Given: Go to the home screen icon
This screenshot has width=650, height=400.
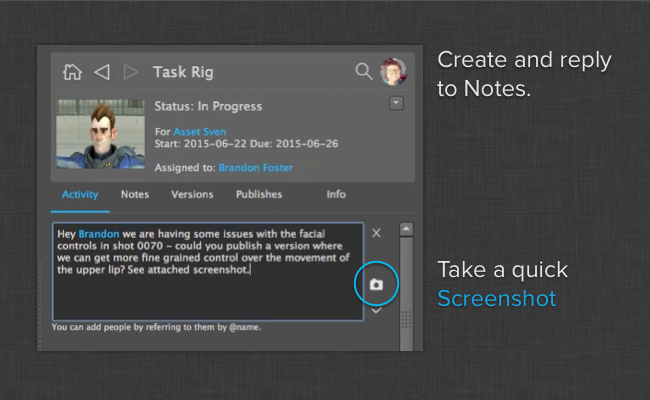Looking at the screenshot, I should (x=72, y=72).
